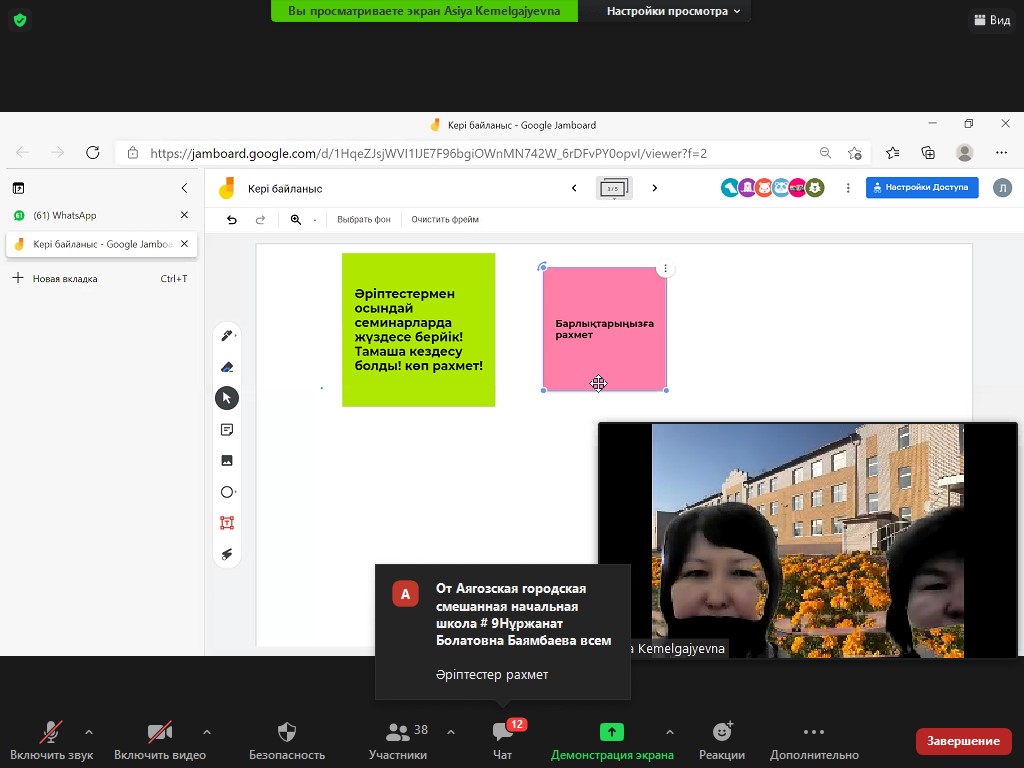Open the Новая вкладка item

(x=65, y=278)
